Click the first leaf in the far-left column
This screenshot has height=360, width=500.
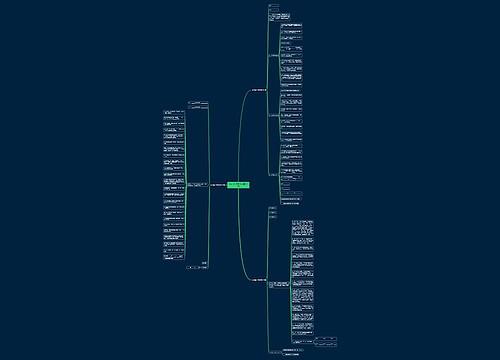174,112
